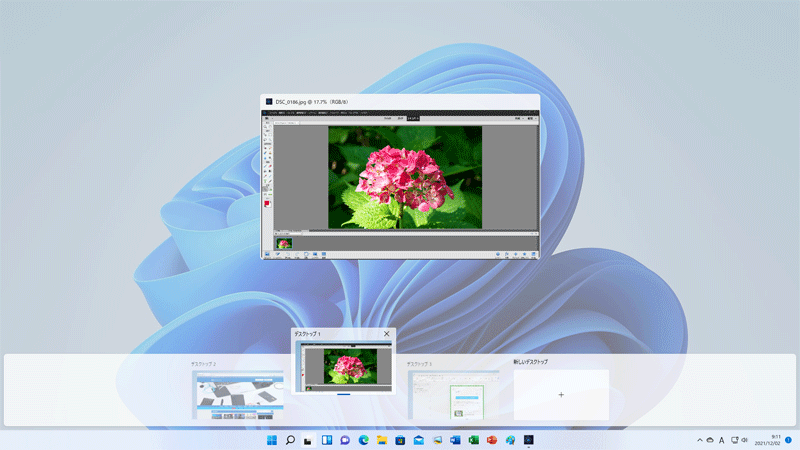This screenshot has width=800, height=450.
Task: Open the taskbar icon between Mail and Word
Action: [x=437, y=440]
